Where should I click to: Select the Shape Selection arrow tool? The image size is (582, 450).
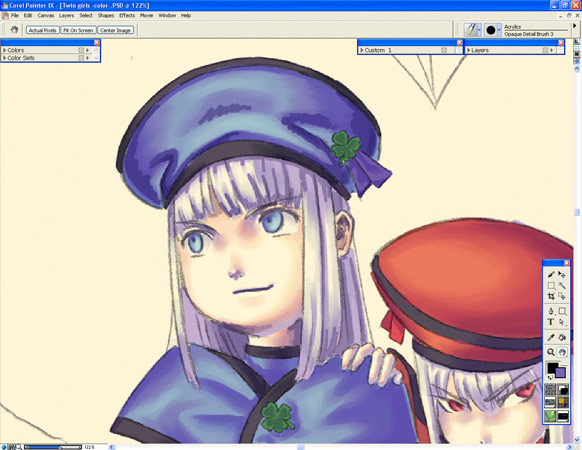click(x=562, y=322)
